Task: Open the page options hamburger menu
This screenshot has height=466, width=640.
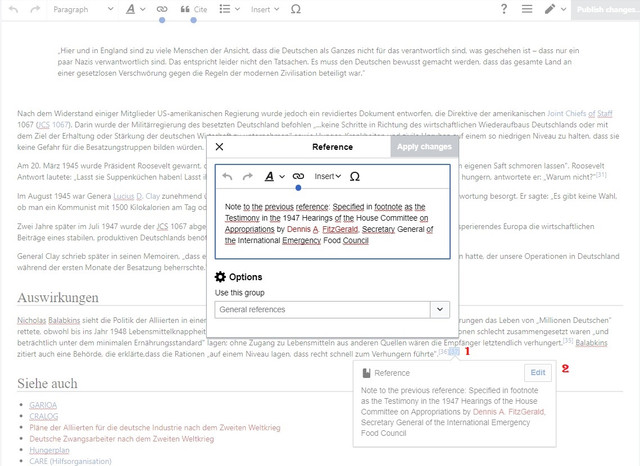Action: pyautogui.click(x=527, y=9)
